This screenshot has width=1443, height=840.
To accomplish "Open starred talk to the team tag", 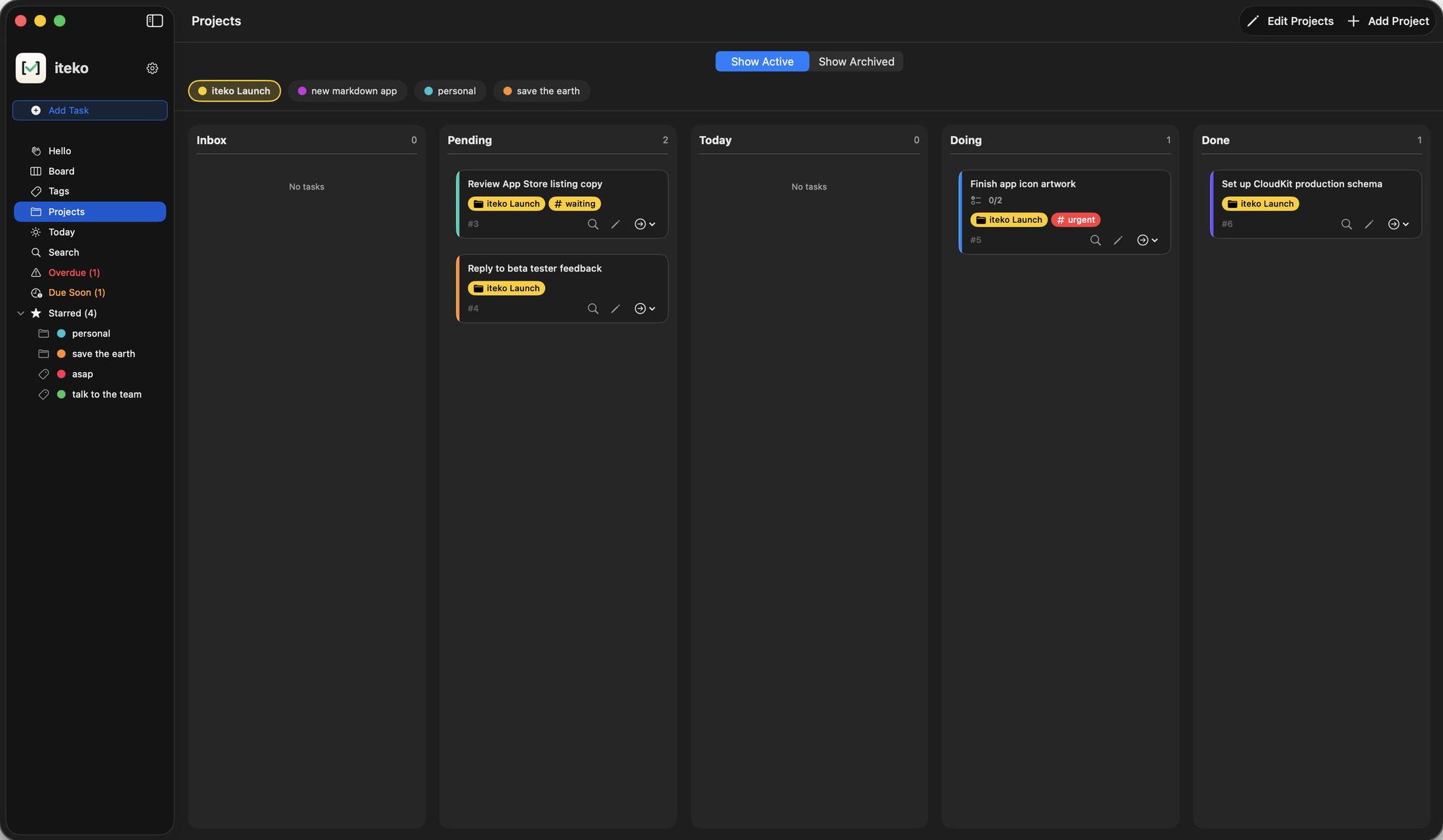I will pos(90,395).
